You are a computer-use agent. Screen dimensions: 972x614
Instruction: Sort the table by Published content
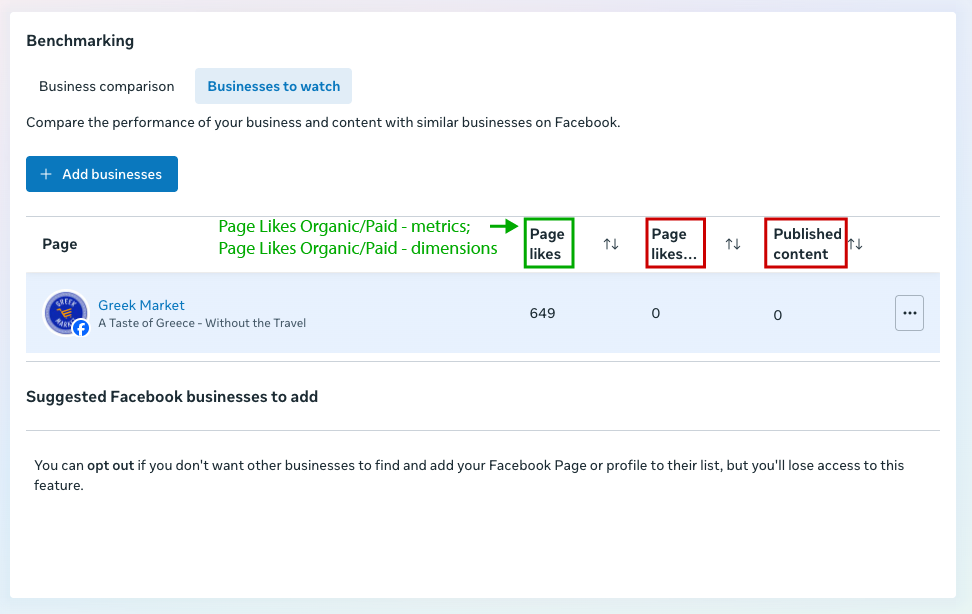click(855, 244)
